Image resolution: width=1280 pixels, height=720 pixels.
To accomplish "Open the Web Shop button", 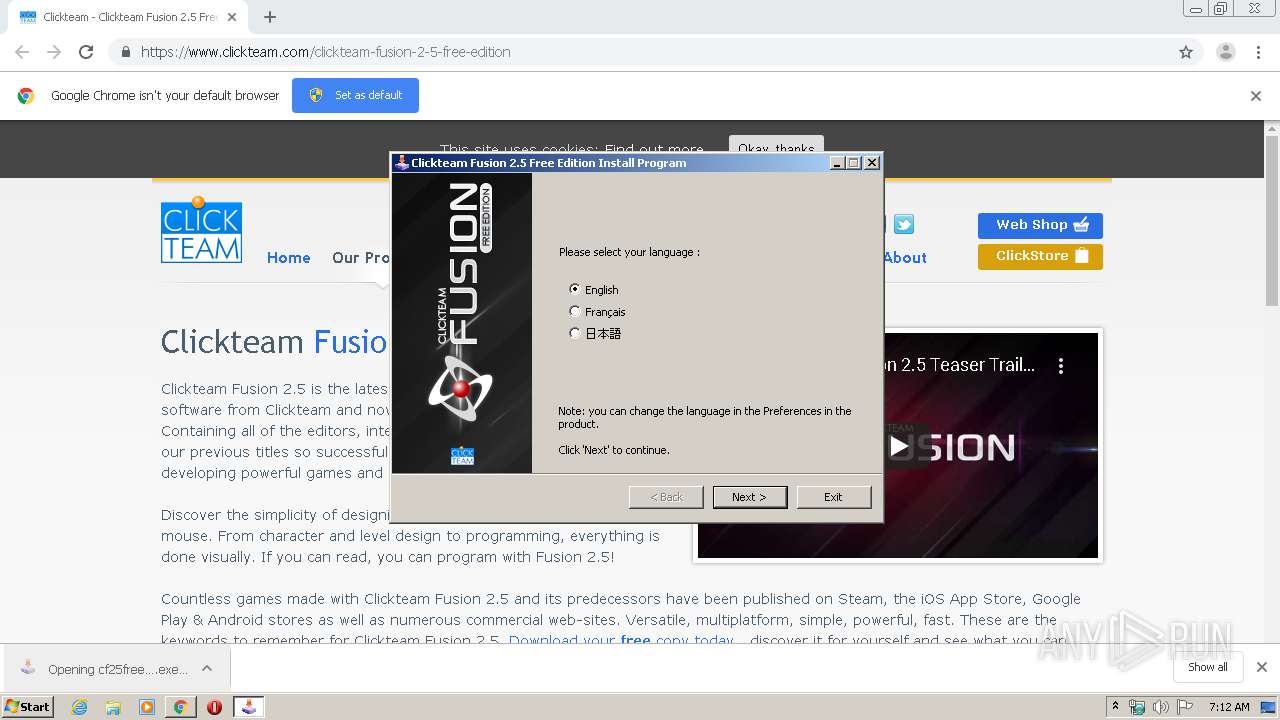I will tap(1040, 225).
